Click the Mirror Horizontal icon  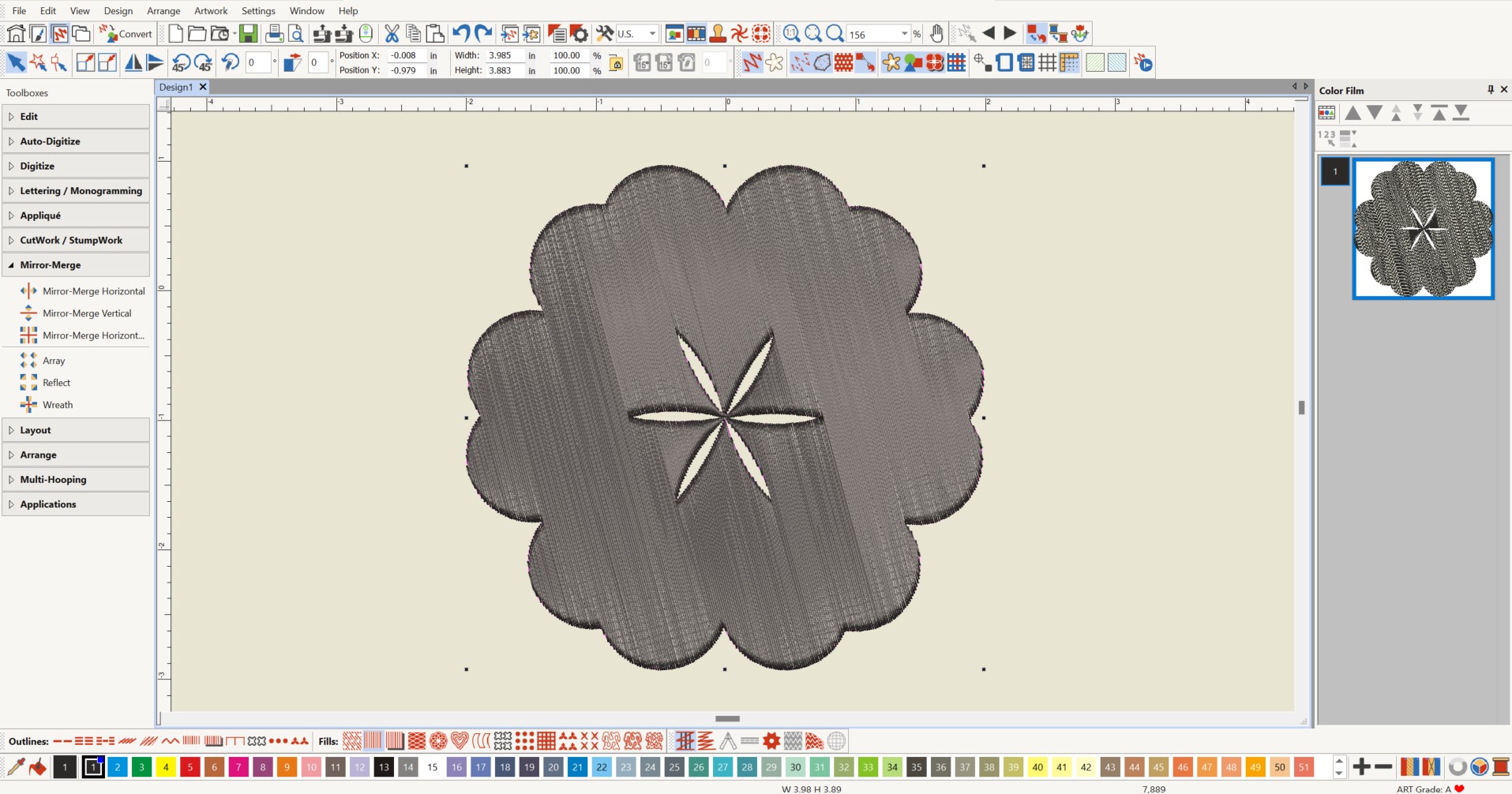pos(133,62)
